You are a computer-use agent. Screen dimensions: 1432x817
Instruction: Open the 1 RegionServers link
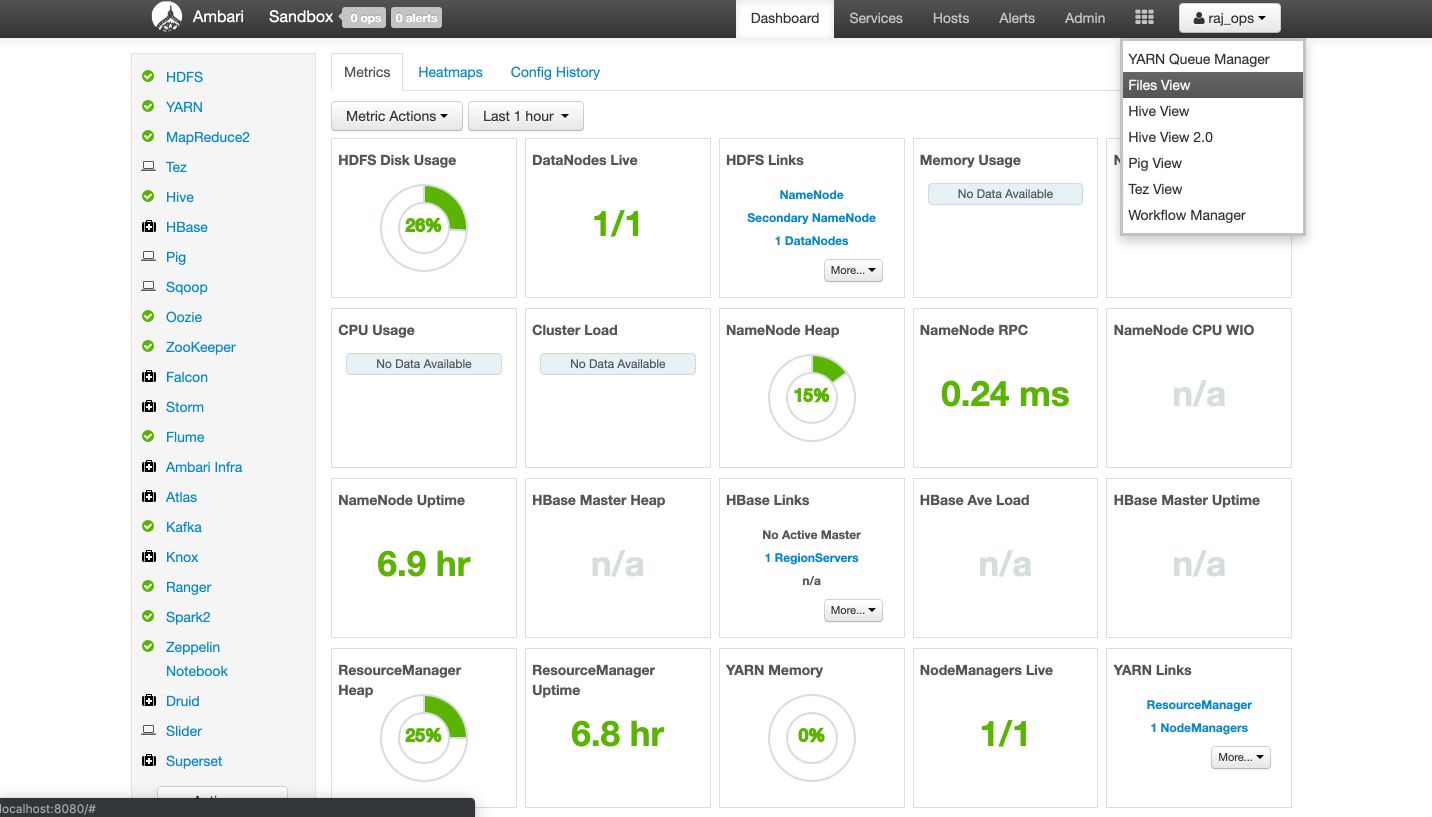pos(811,558)
